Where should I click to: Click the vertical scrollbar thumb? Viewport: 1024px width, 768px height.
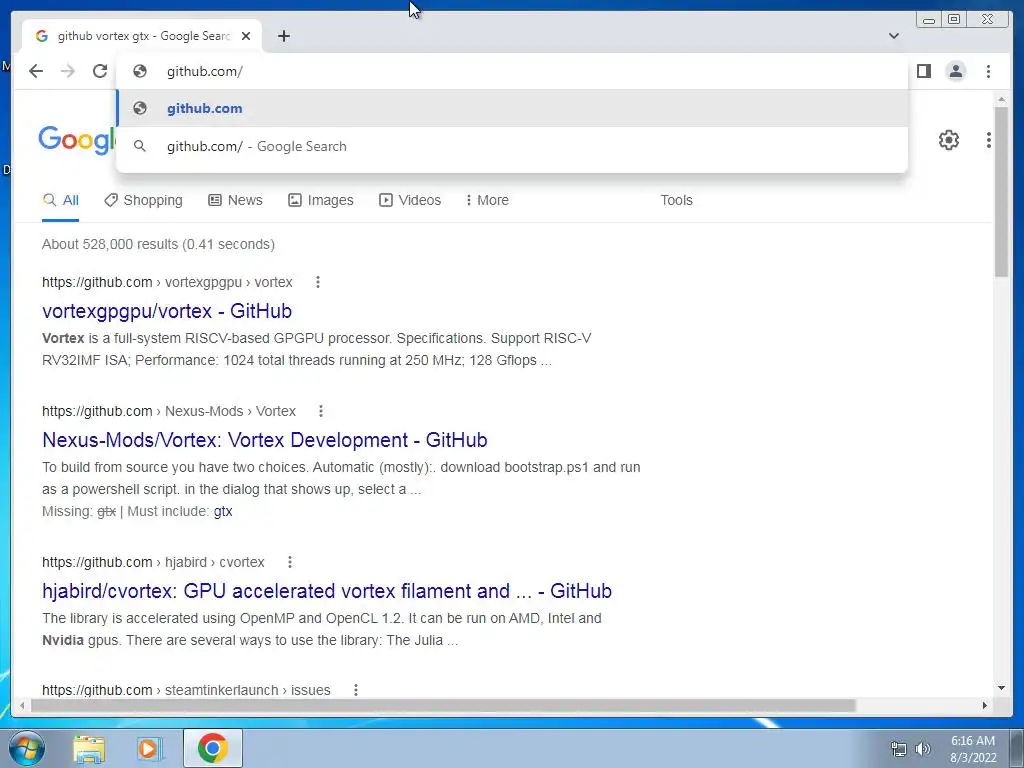(x=1001, y=192)
